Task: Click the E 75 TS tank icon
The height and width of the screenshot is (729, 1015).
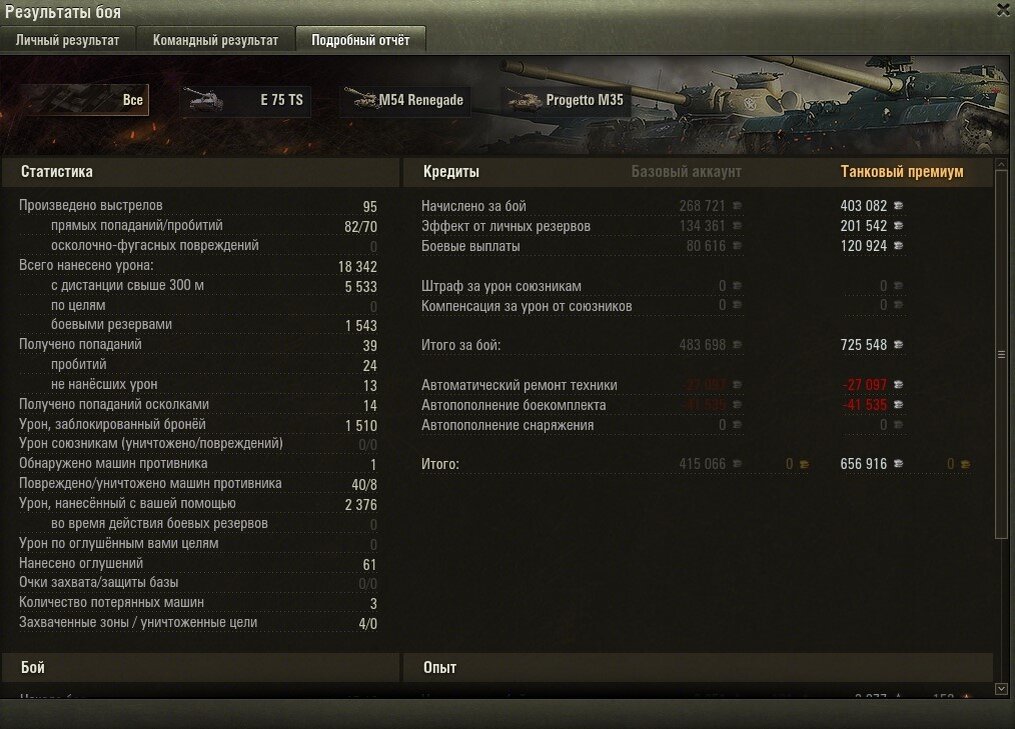Action: click(x=205, y=100)
